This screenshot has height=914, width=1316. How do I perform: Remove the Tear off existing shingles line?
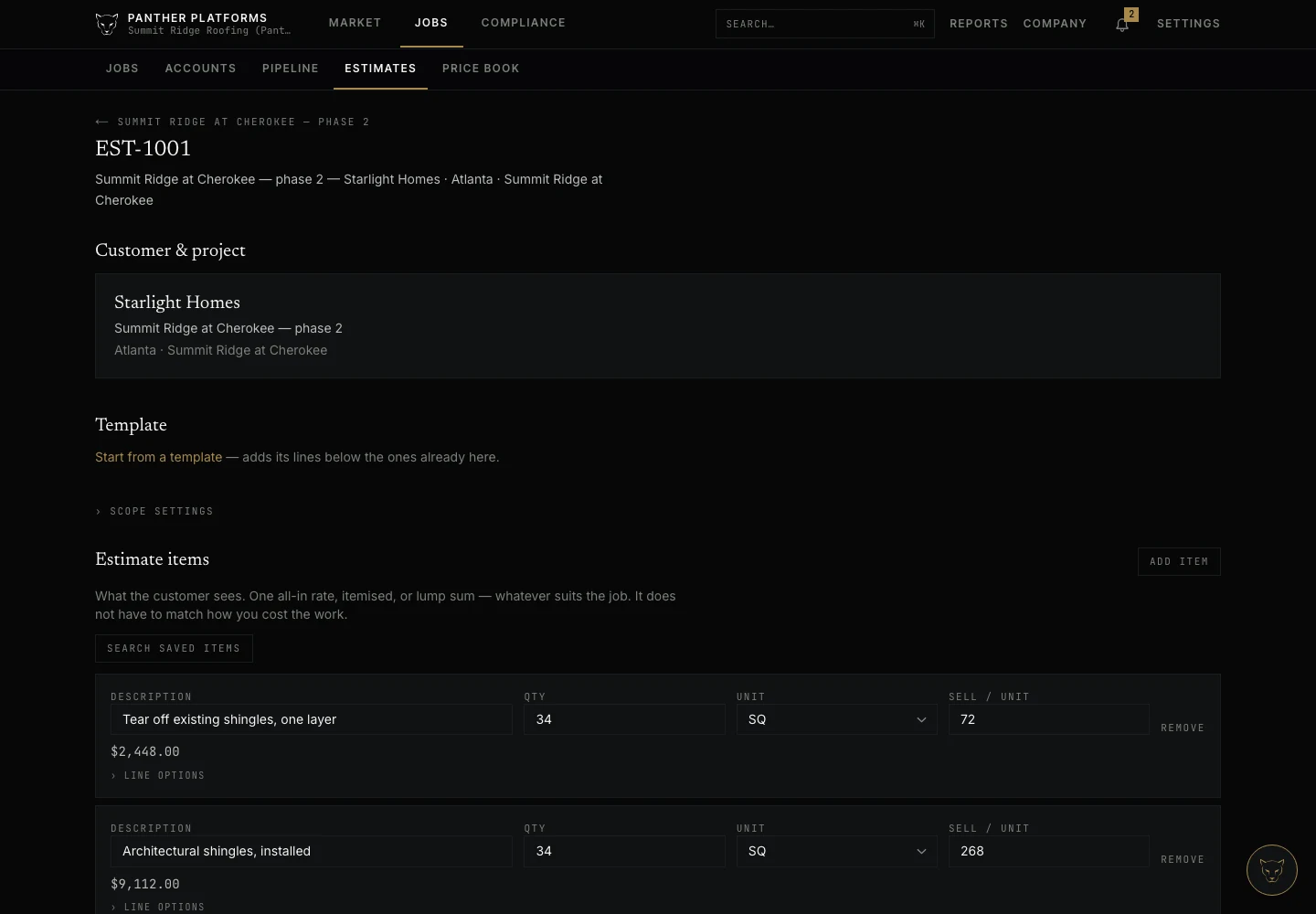coord(1183,728)
